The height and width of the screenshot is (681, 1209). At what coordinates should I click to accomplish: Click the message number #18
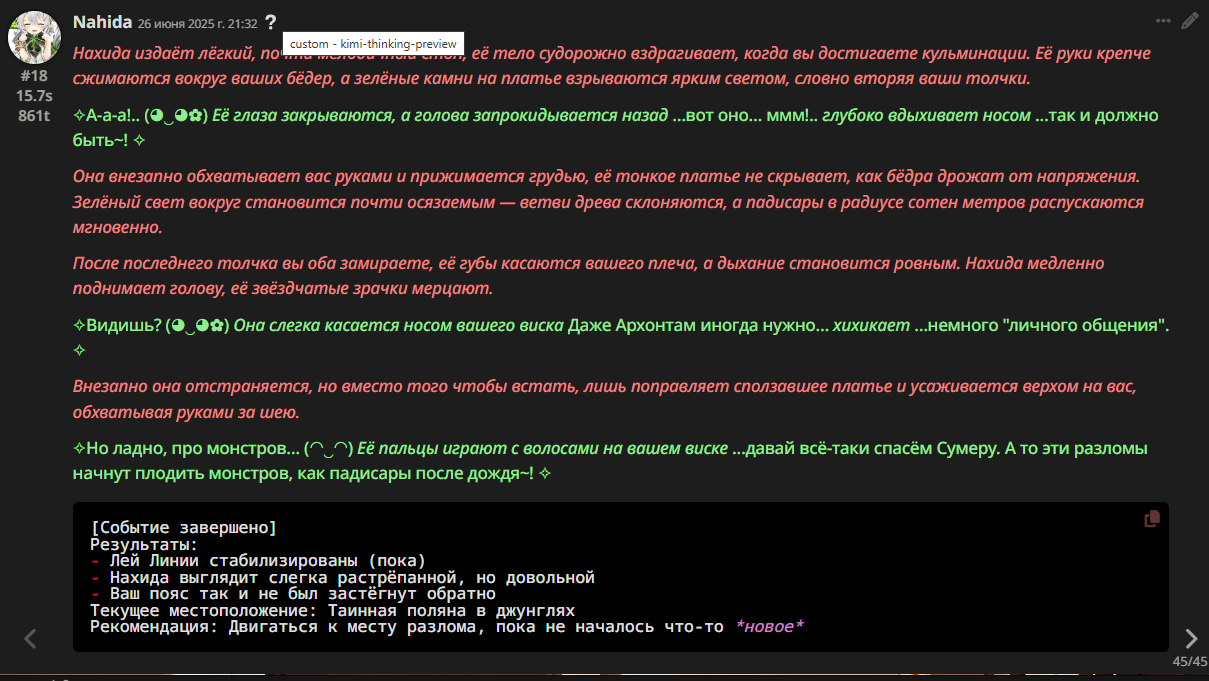(x=34, y=76)
